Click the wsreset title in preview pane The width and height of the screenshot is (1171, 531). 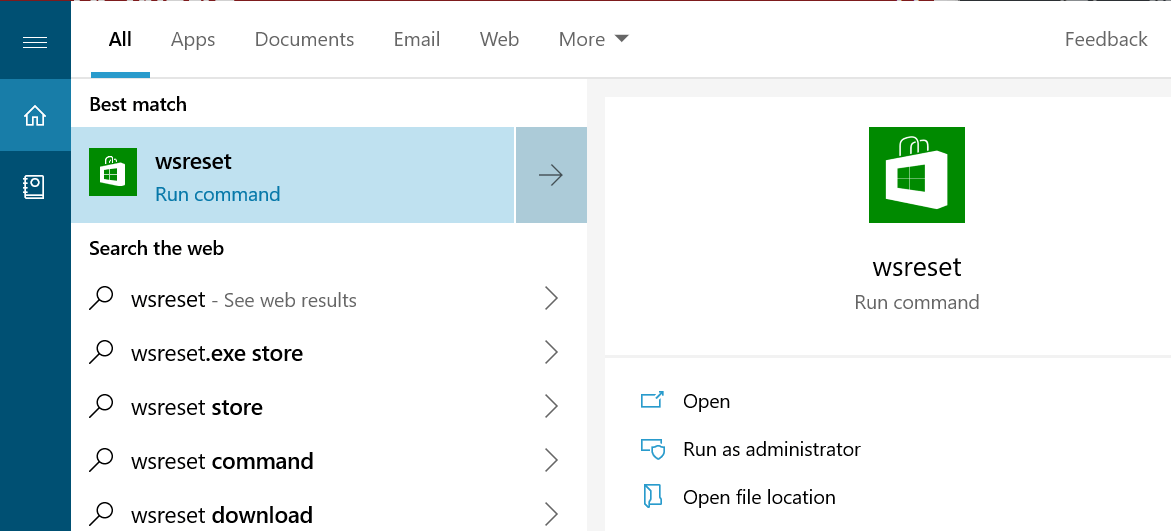click(916, 267)
